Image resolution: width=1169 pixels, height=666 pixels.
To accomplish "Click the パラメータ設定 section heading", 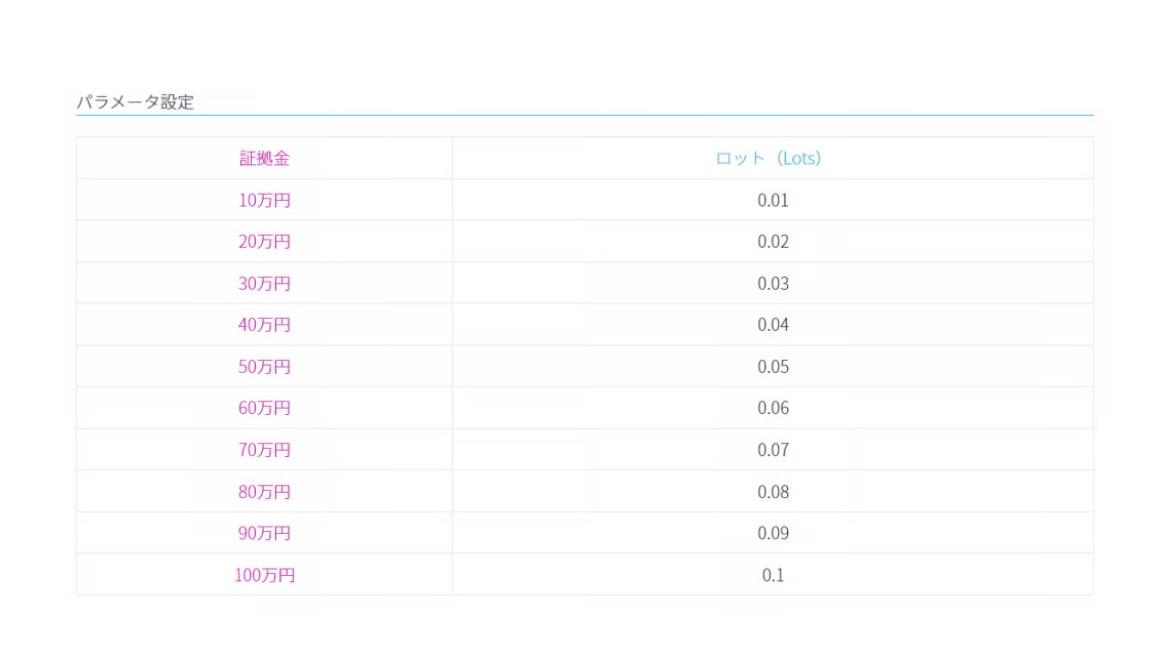I will point(135,102).
